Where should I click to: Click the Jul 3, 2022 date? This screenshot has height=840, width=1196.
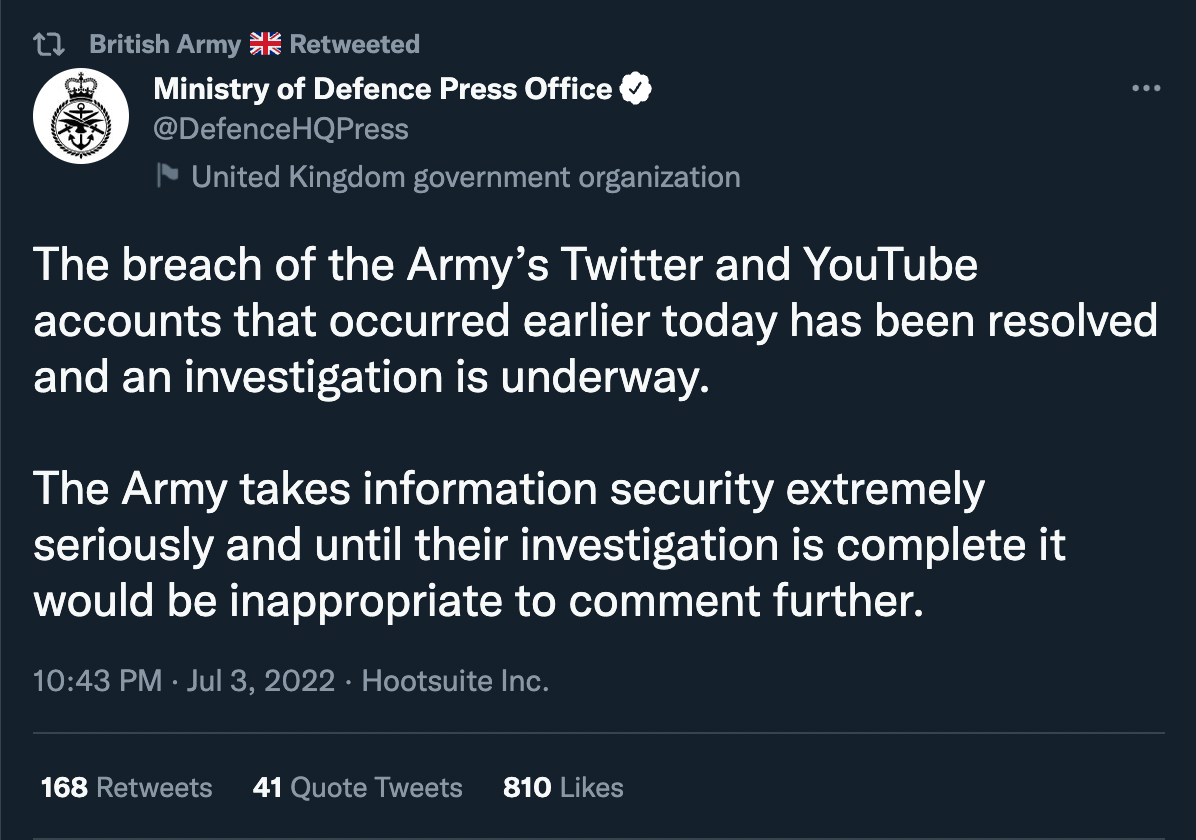[x=260, y=681]
